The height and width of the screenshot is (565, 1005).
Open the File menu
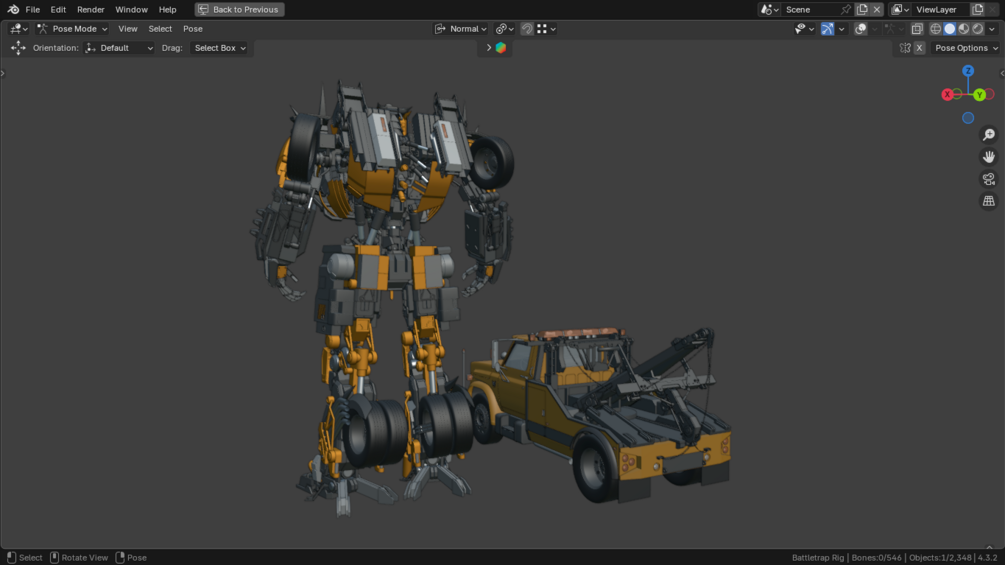click(33, 10)
